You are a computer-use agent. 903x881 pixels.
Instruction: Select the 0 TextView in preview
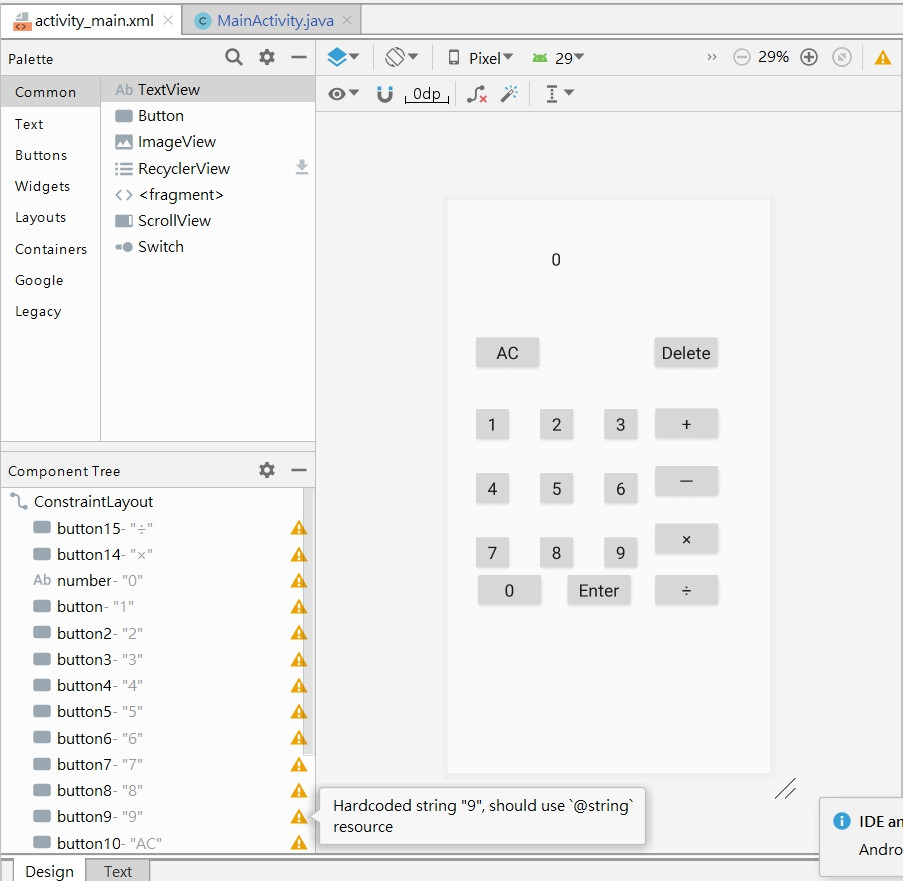556,260
